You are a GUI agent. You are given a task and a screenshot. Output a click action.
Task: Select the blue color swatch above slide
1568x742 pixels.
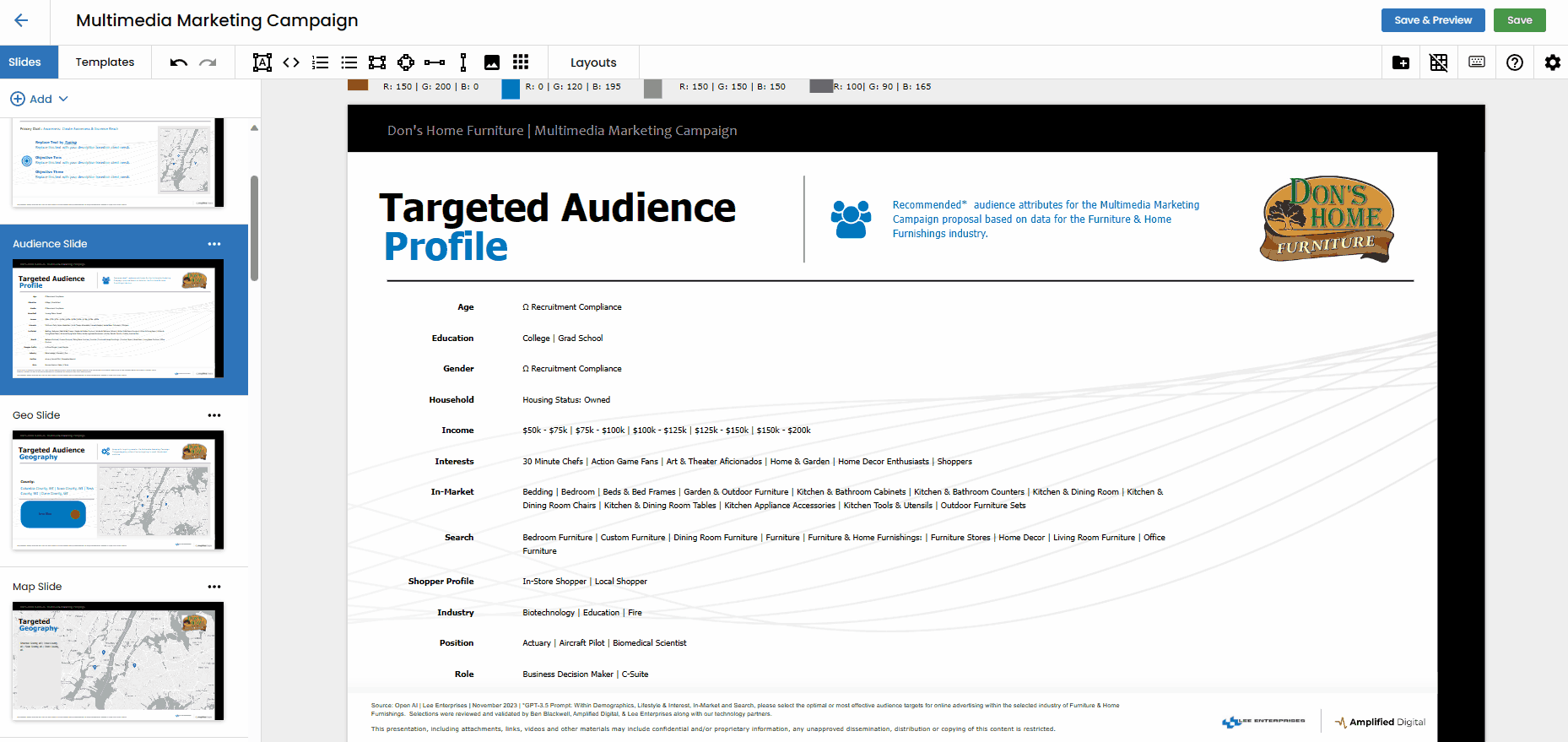pyautogui.click(x=511, y=89)
